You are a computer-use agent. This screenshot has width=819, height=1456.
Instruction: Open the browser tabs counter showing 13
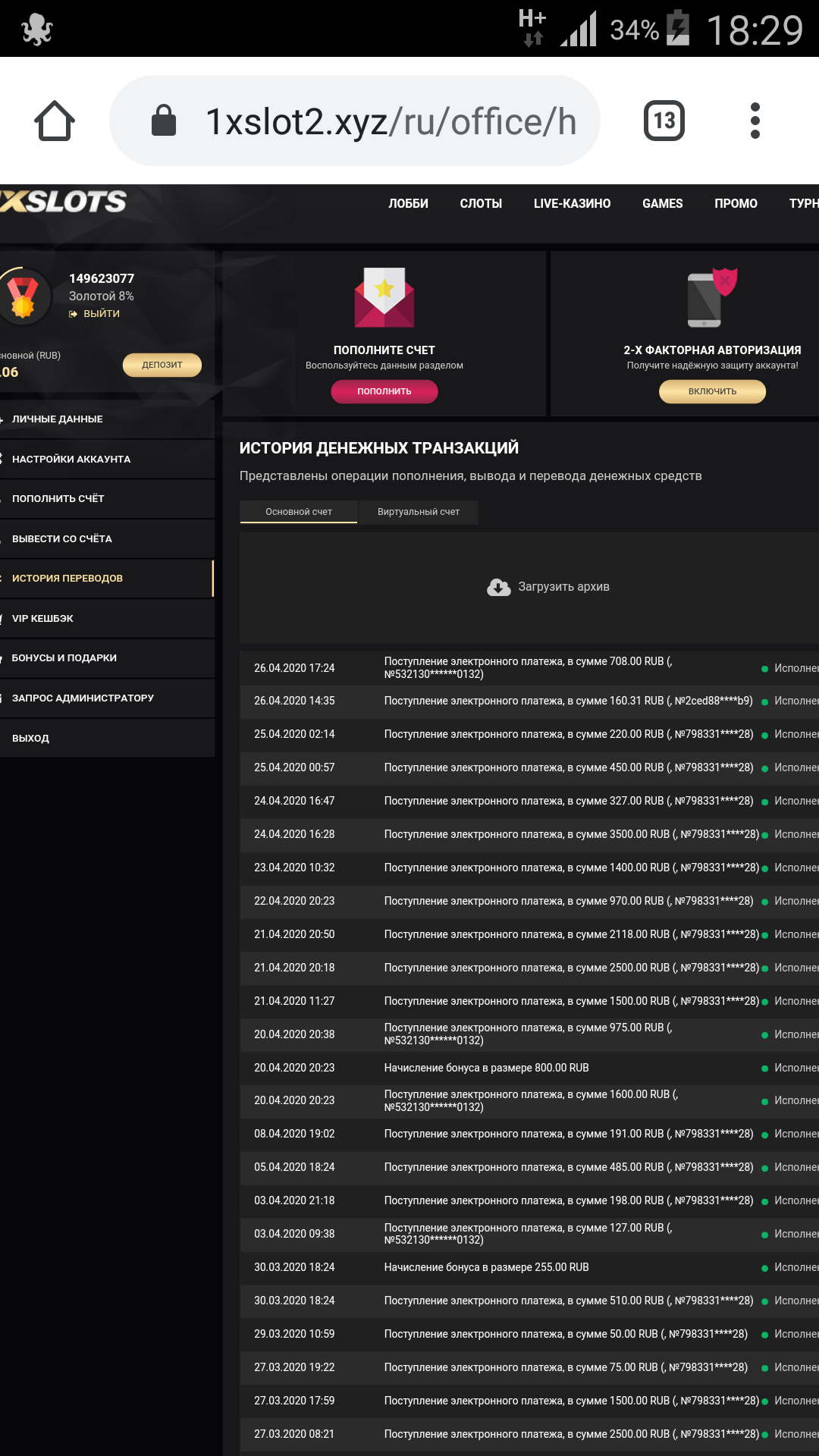tap(664, 121)
